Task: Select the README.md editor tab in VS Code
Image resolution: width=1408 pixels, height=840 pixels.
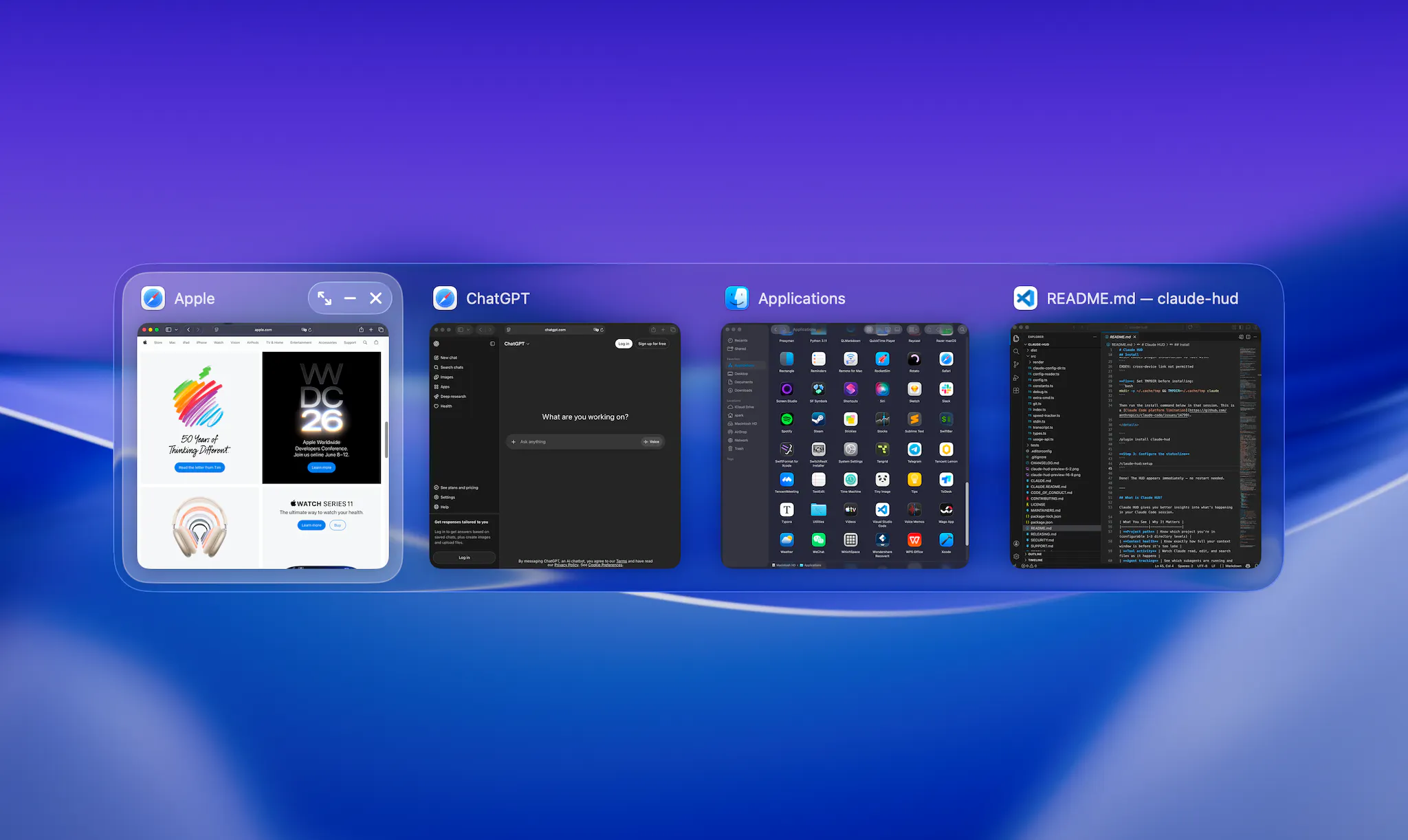Action: point(1120,337)
